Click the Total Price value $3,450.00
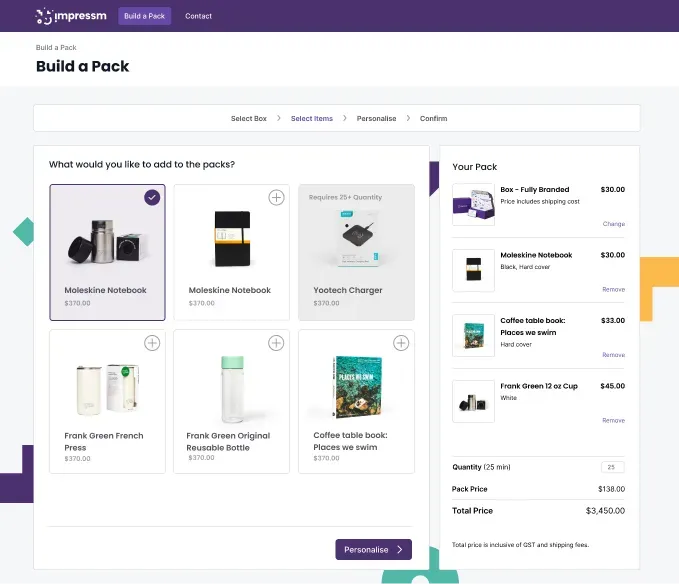Image resolution: width=679 pixels, height=584 pixels. pos(605,511)
